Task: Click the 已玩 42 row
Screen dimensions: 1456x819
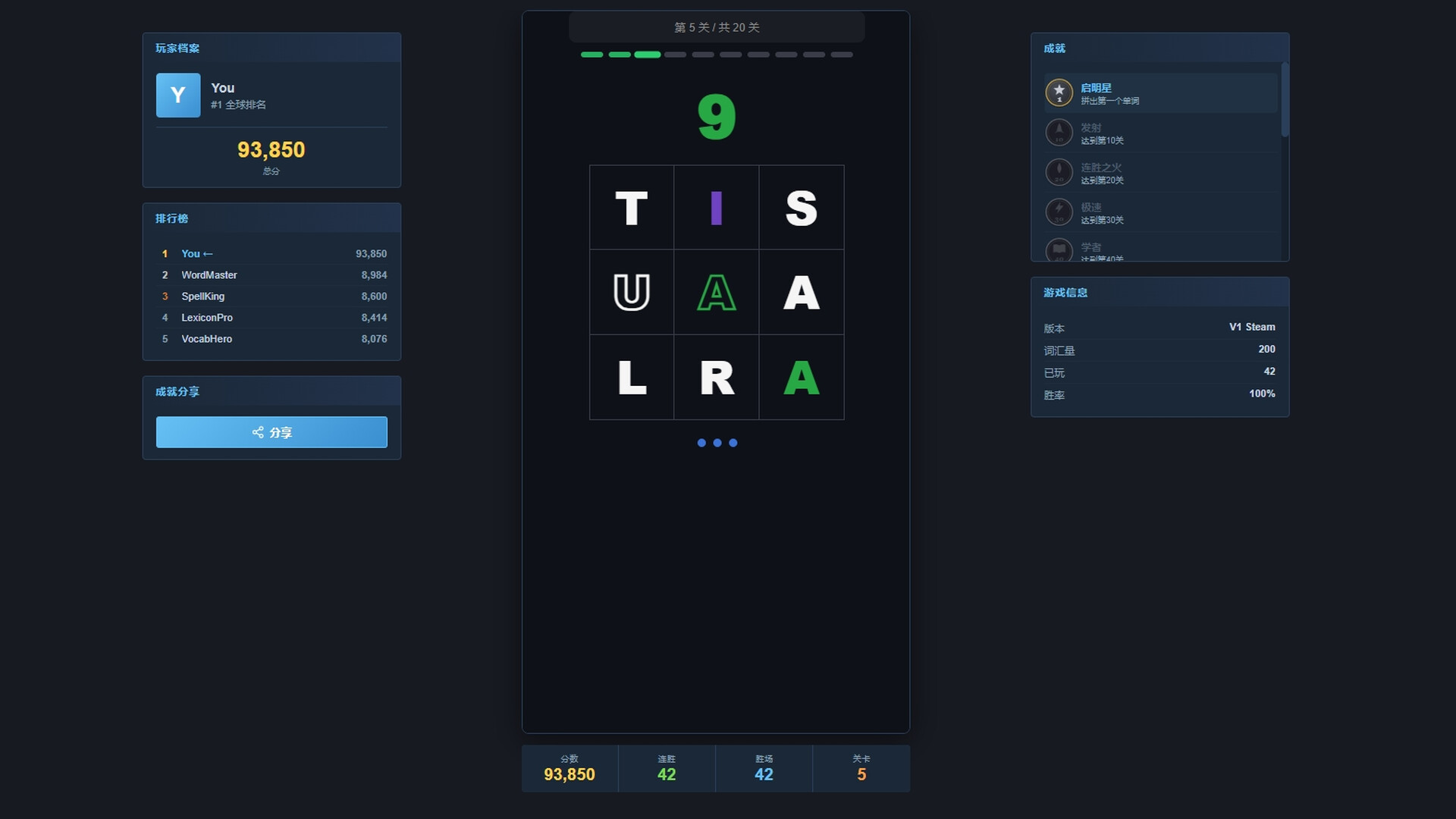Action: [1159, 372]
